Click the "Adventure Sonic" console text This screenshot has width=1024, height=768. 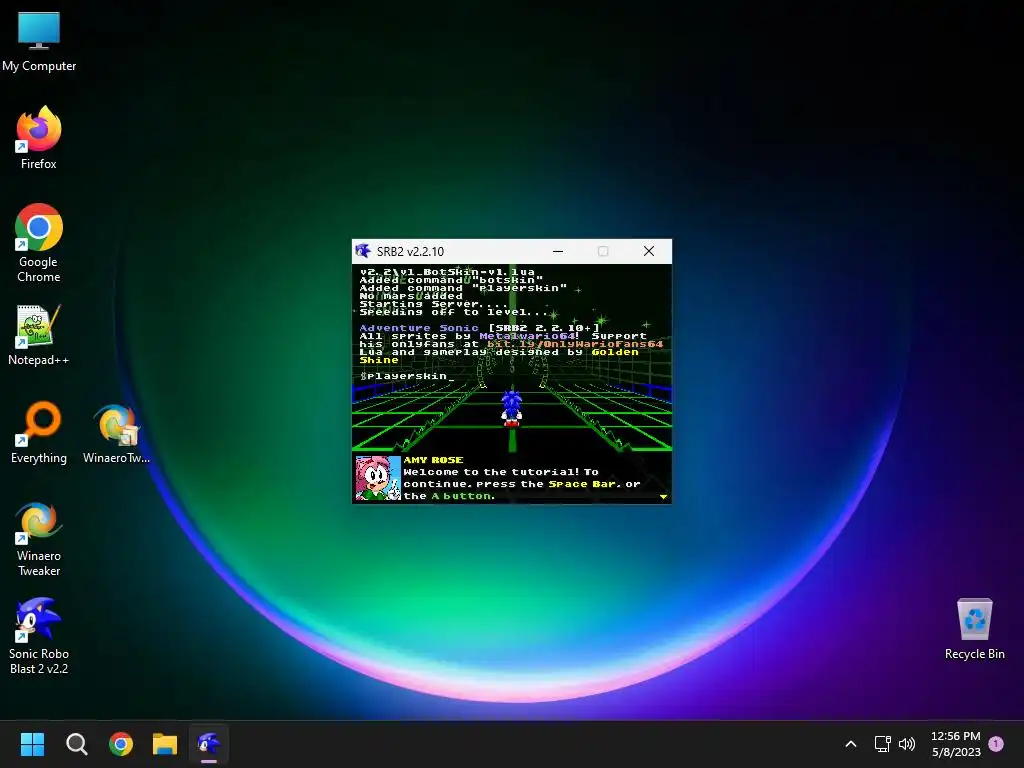[x=419, y=328]
